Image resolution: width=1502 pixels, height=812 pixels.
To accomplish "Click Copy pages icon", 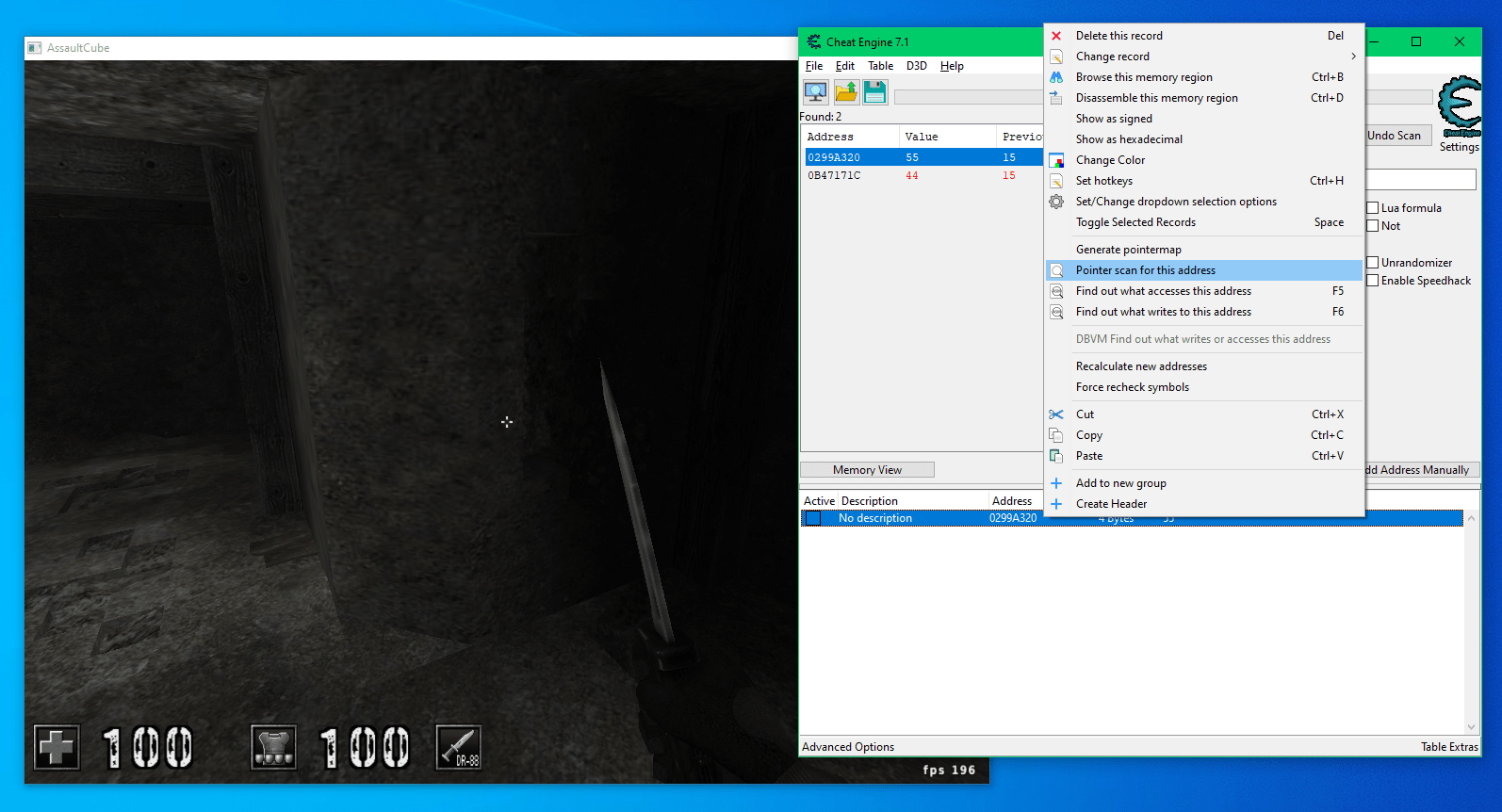I will tap(1056, 435).
